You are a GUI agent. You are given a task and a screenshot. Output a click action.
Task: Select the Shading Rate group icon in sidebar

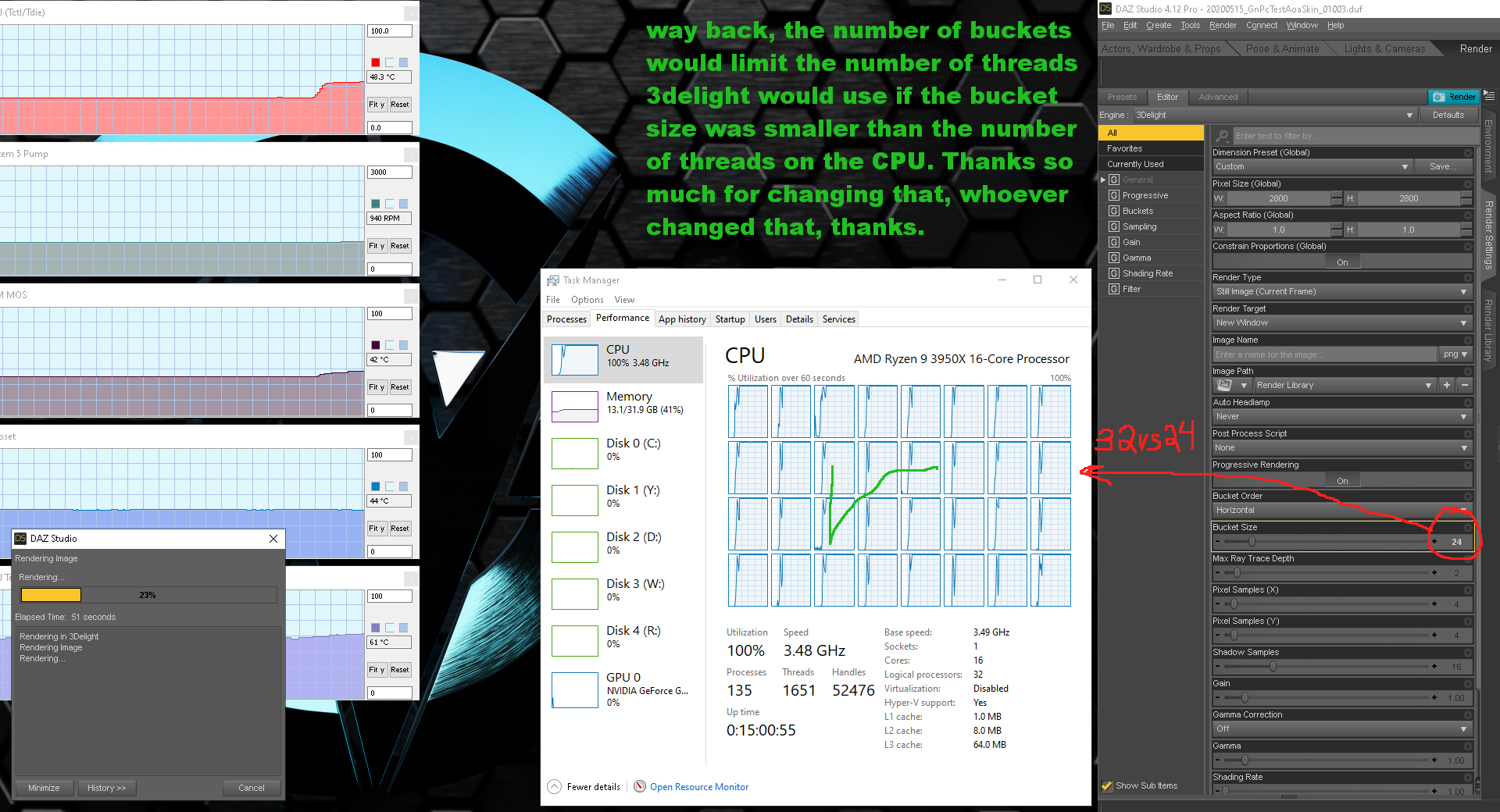1114,273
